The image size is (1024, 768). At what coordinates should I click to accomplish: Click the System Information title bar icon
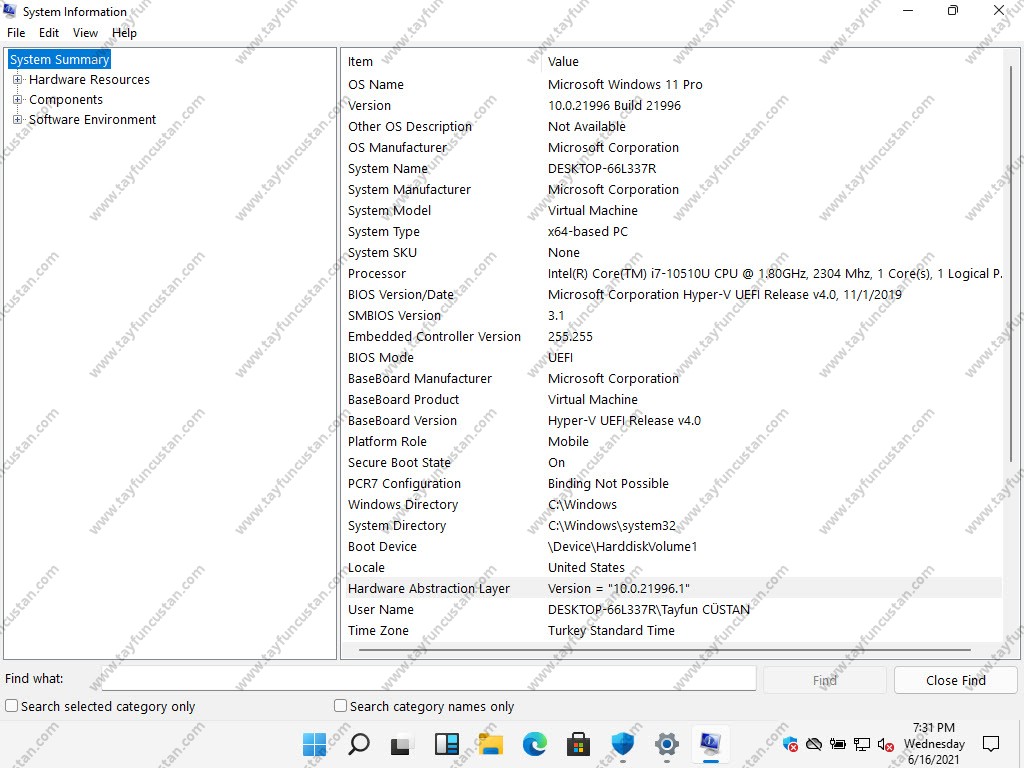10,10
